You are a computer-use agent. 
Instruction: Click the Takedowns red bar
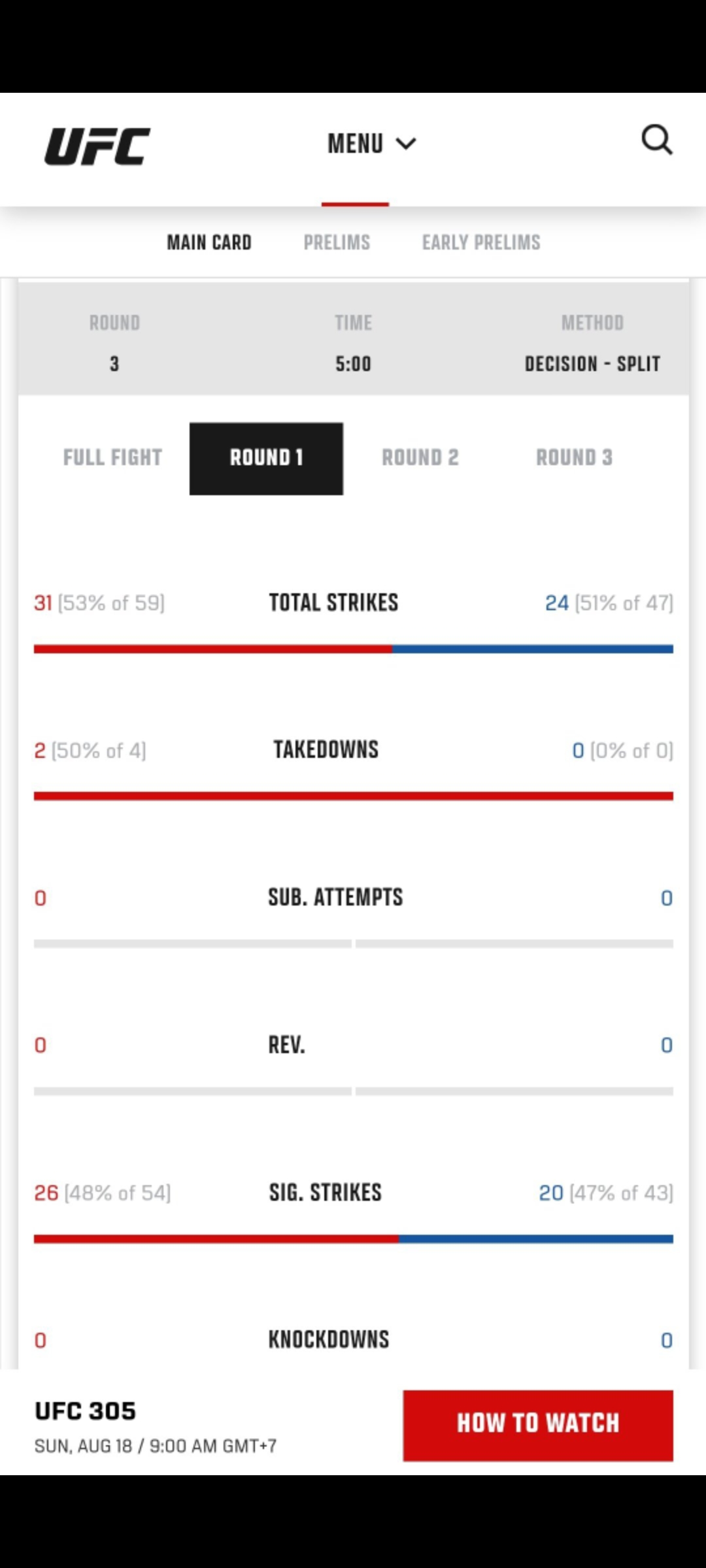pos(353,796)
